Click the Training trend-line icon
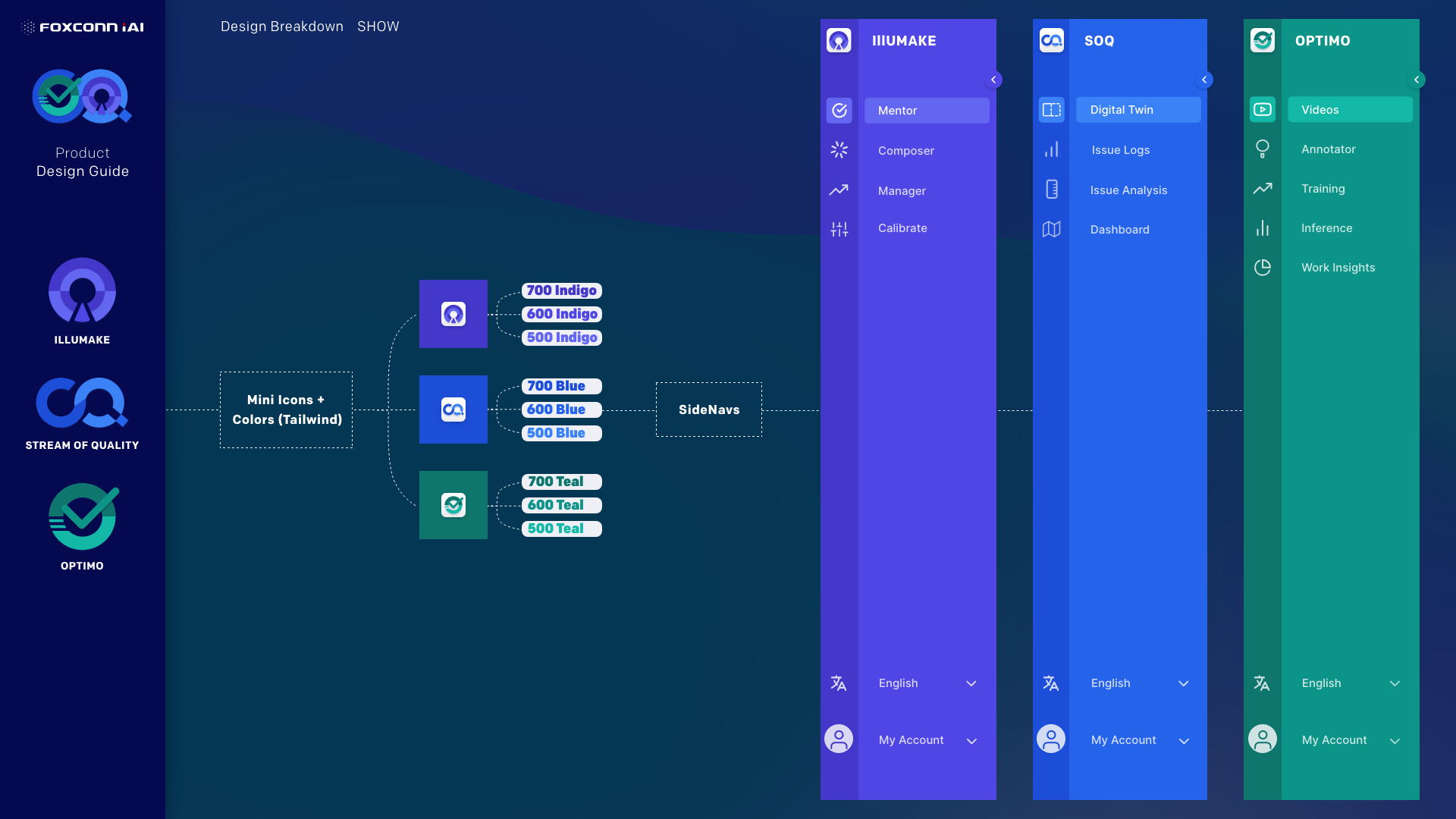Screen dimensions: 1456x819 click(1263, 188)
